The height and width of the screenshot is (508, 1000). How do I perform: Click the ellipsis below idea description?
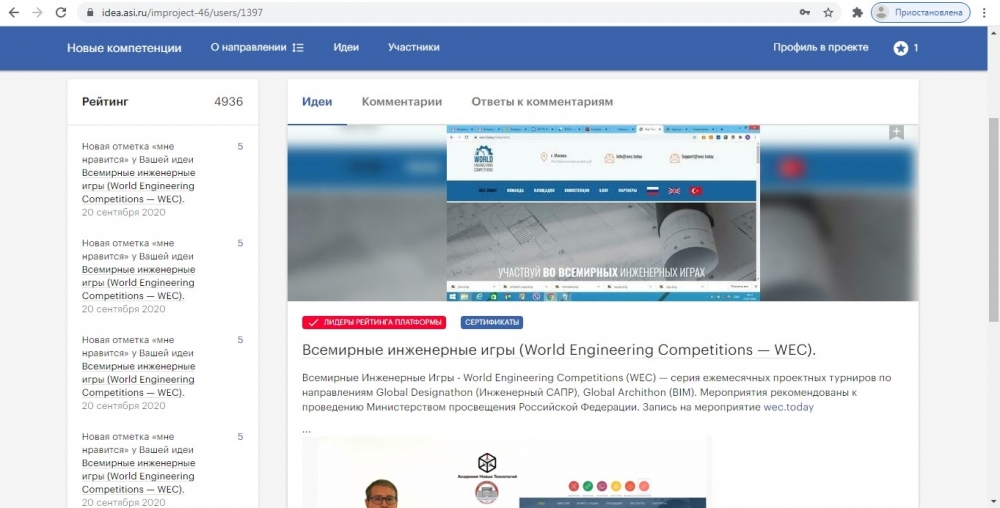click(306, 430)
